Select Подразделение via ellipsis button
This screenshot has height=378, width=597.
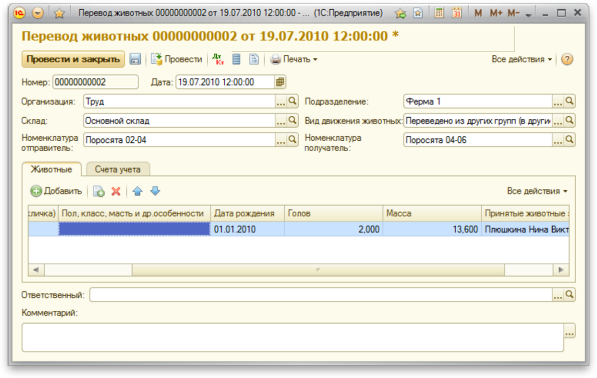coord(558,102)
